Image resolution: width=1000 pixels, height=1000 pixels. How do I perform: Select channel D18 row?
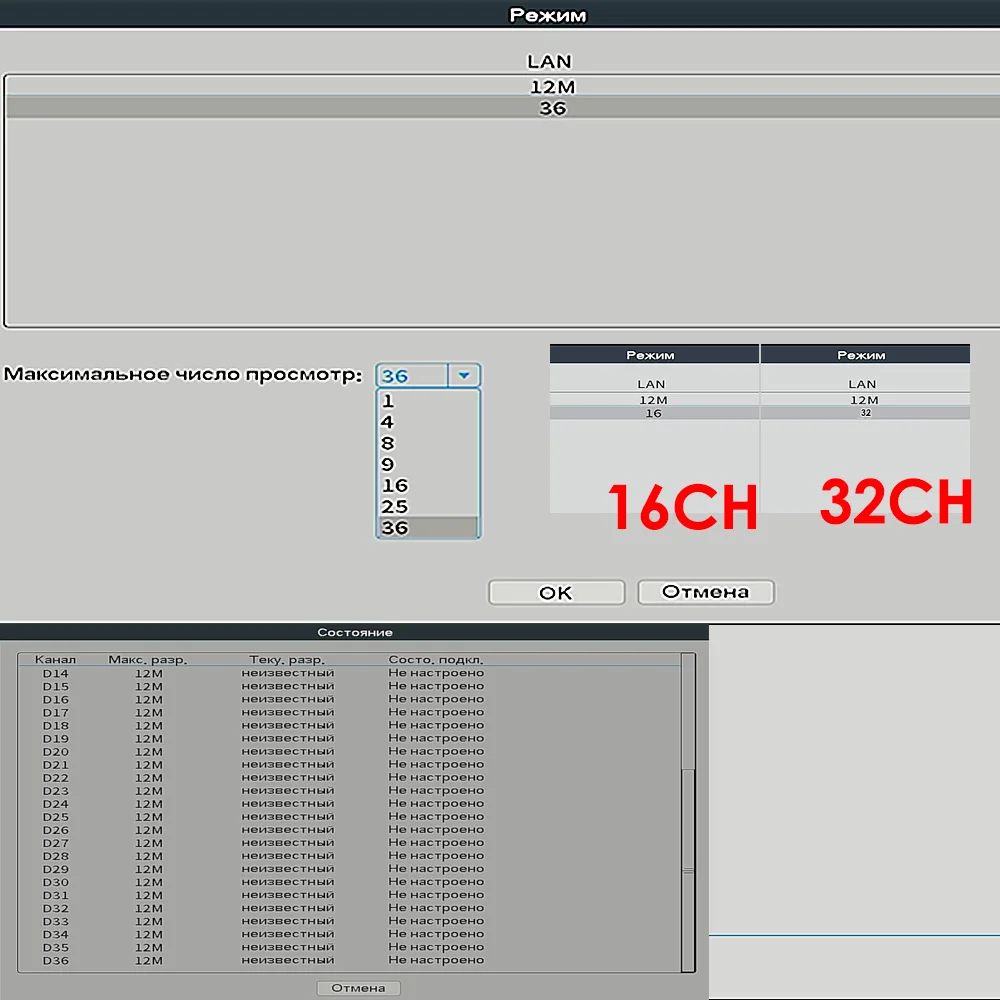pos(349,726)
